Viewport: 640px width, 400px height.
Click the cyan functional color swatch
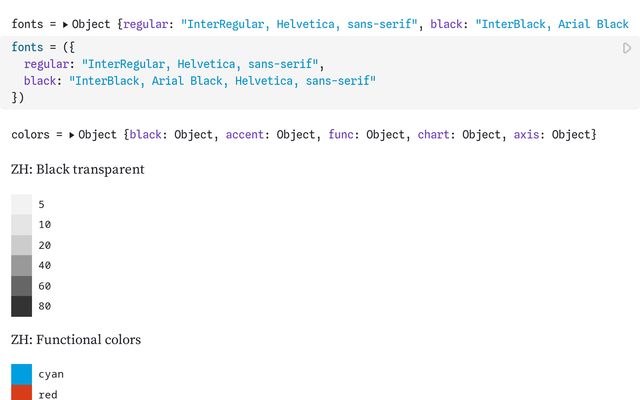point(21,374)
